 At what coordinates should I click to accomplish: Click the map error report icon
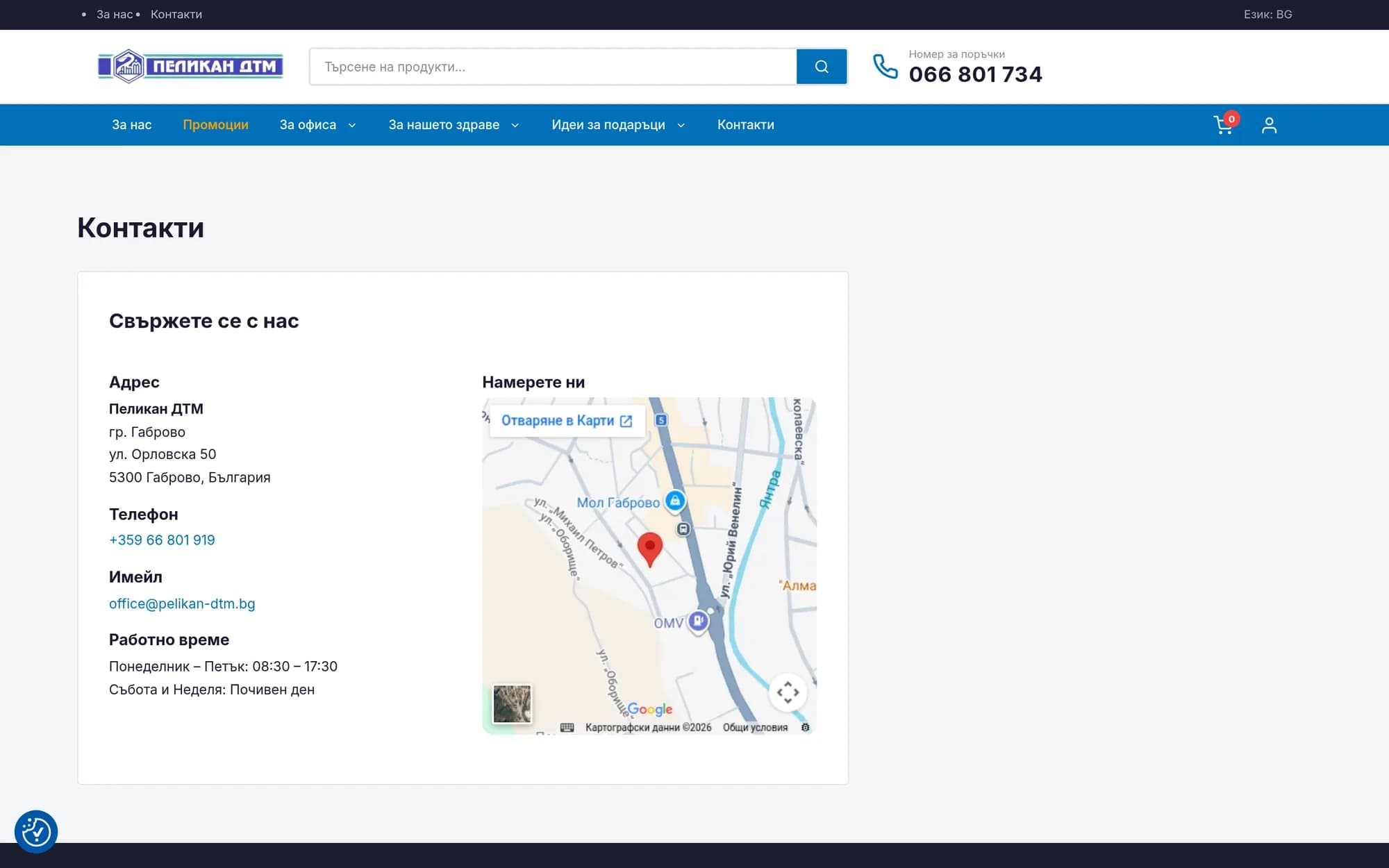[x=805, y=728]
